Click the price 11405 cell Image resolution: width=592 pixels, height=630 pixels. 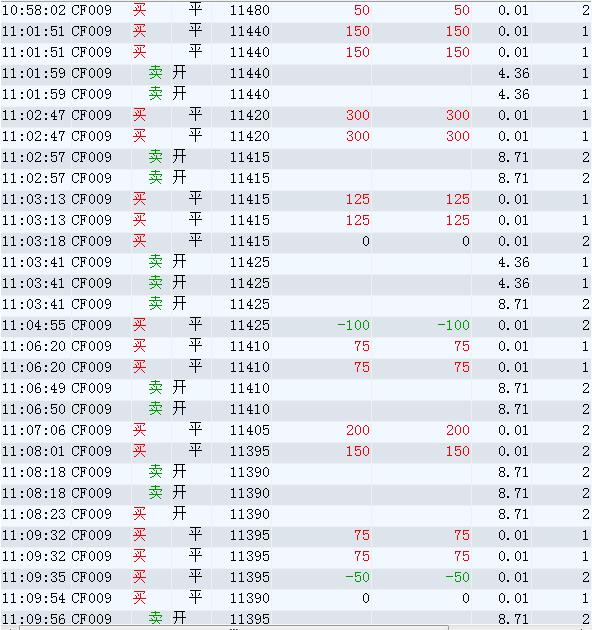(250, 430)
